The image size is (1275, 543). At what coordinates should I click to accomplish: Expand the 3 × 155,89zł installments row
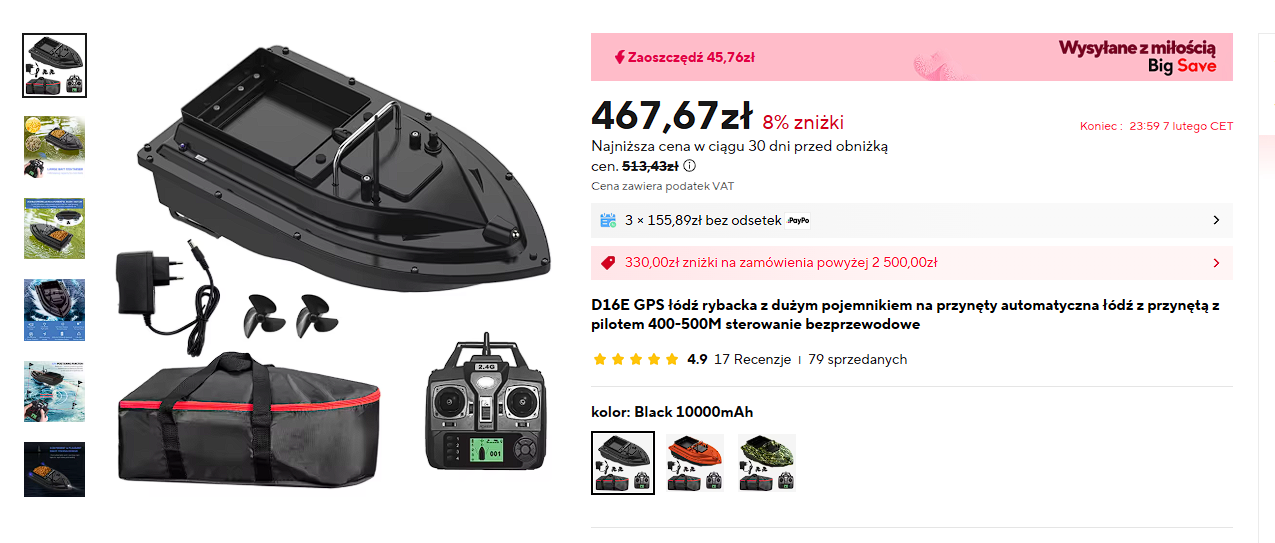click(x=912, y=220)
